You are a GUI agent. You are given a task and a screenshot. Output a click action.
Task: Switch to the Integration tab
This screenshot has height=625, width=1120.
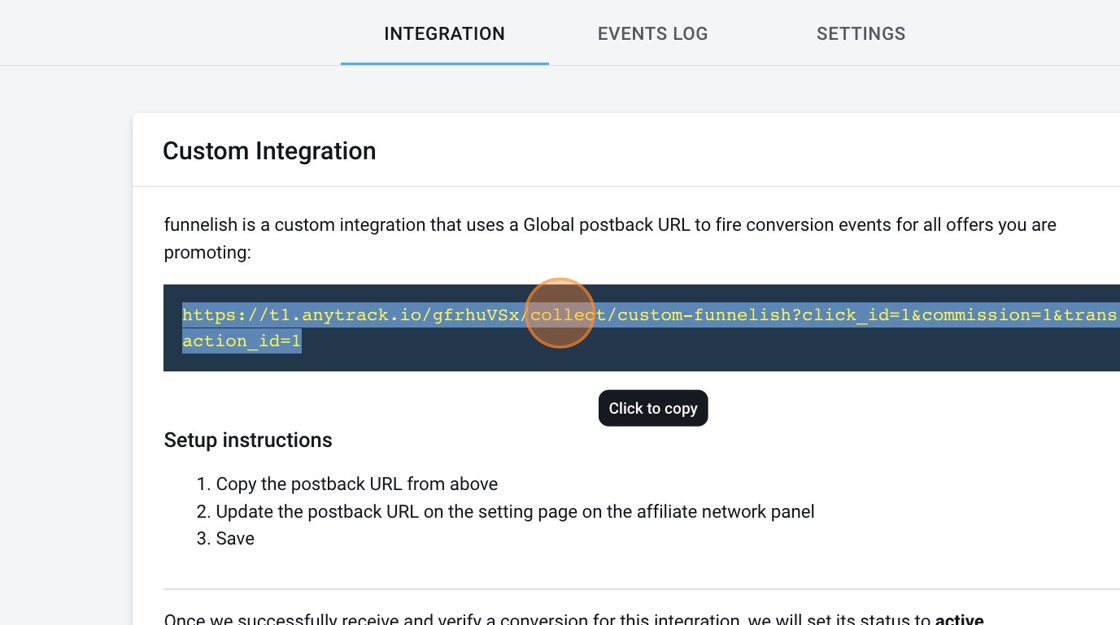(x=444, y=34)
